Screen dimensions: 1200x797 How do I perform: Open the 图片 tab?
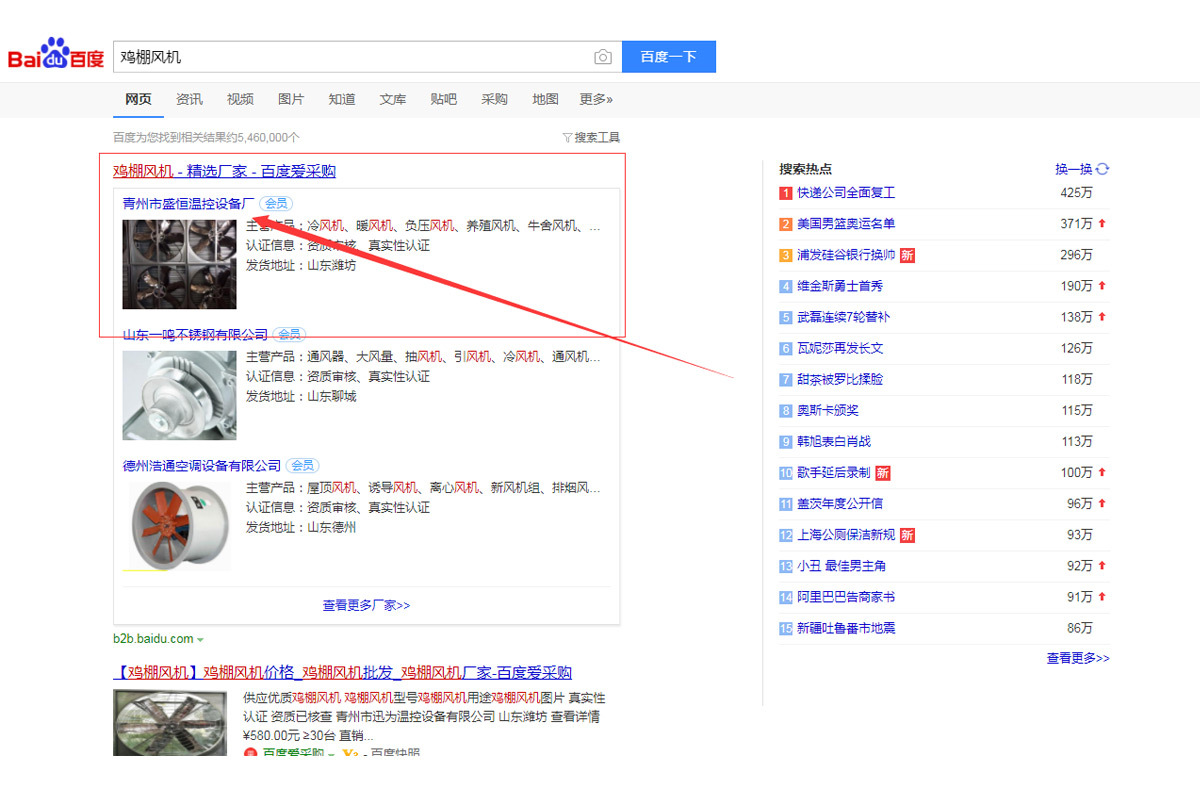coord(291,99)
